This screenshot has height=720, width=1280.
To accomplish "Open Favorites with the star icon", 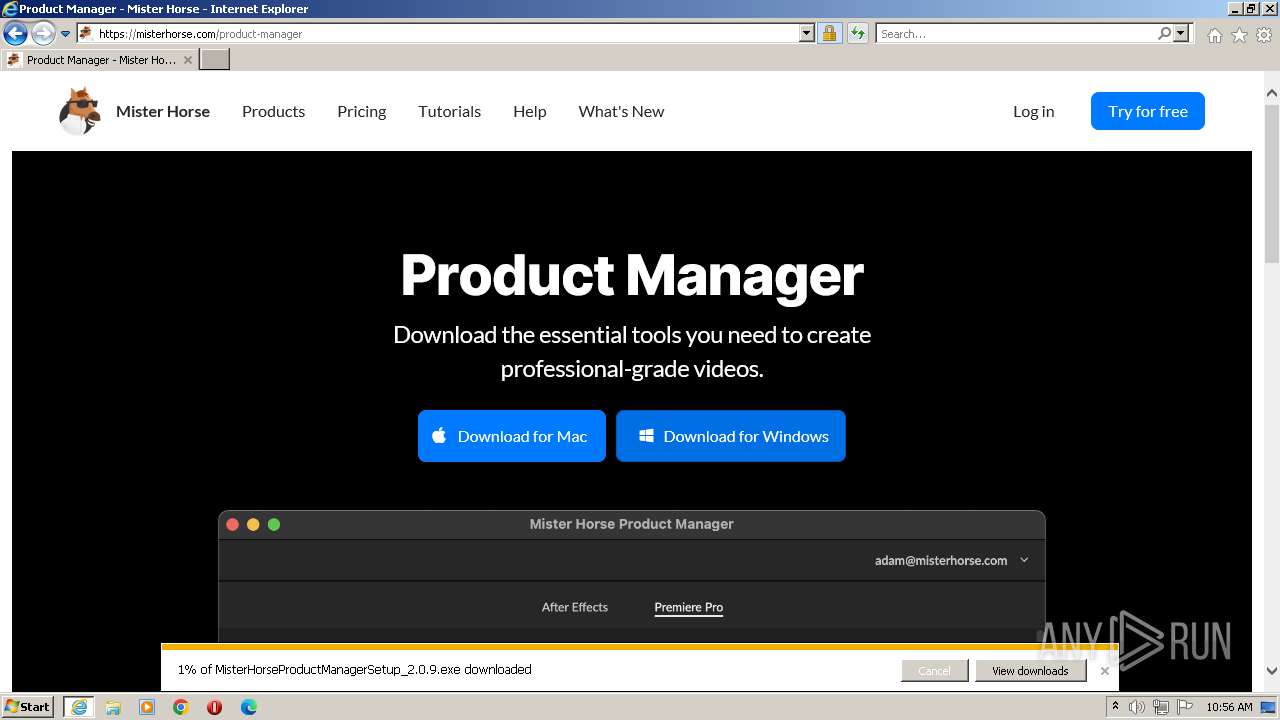I will click(1239, 35).
